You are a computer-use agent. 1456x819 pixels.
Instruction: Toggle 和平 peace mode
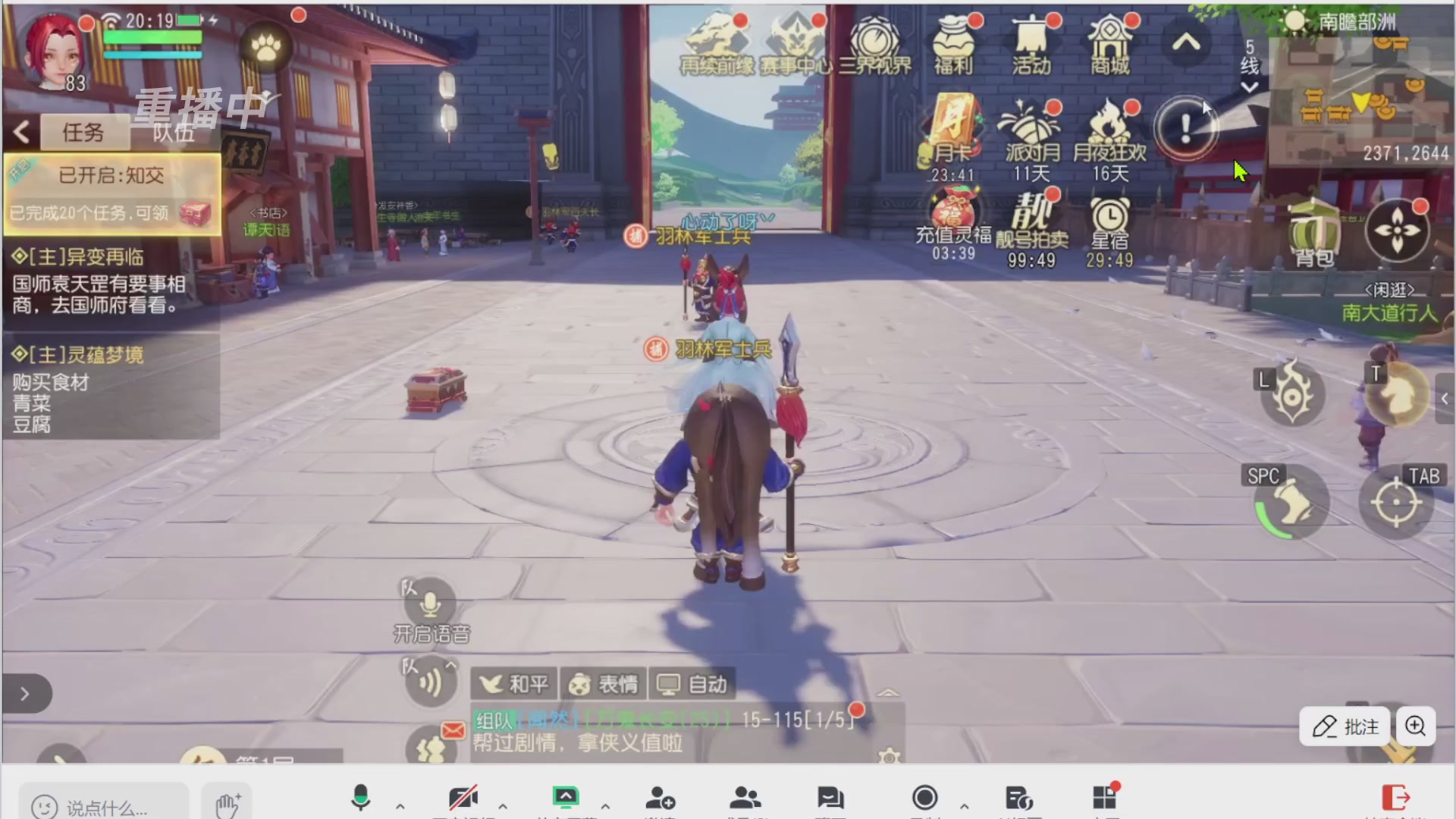click(x=516, y=685)
